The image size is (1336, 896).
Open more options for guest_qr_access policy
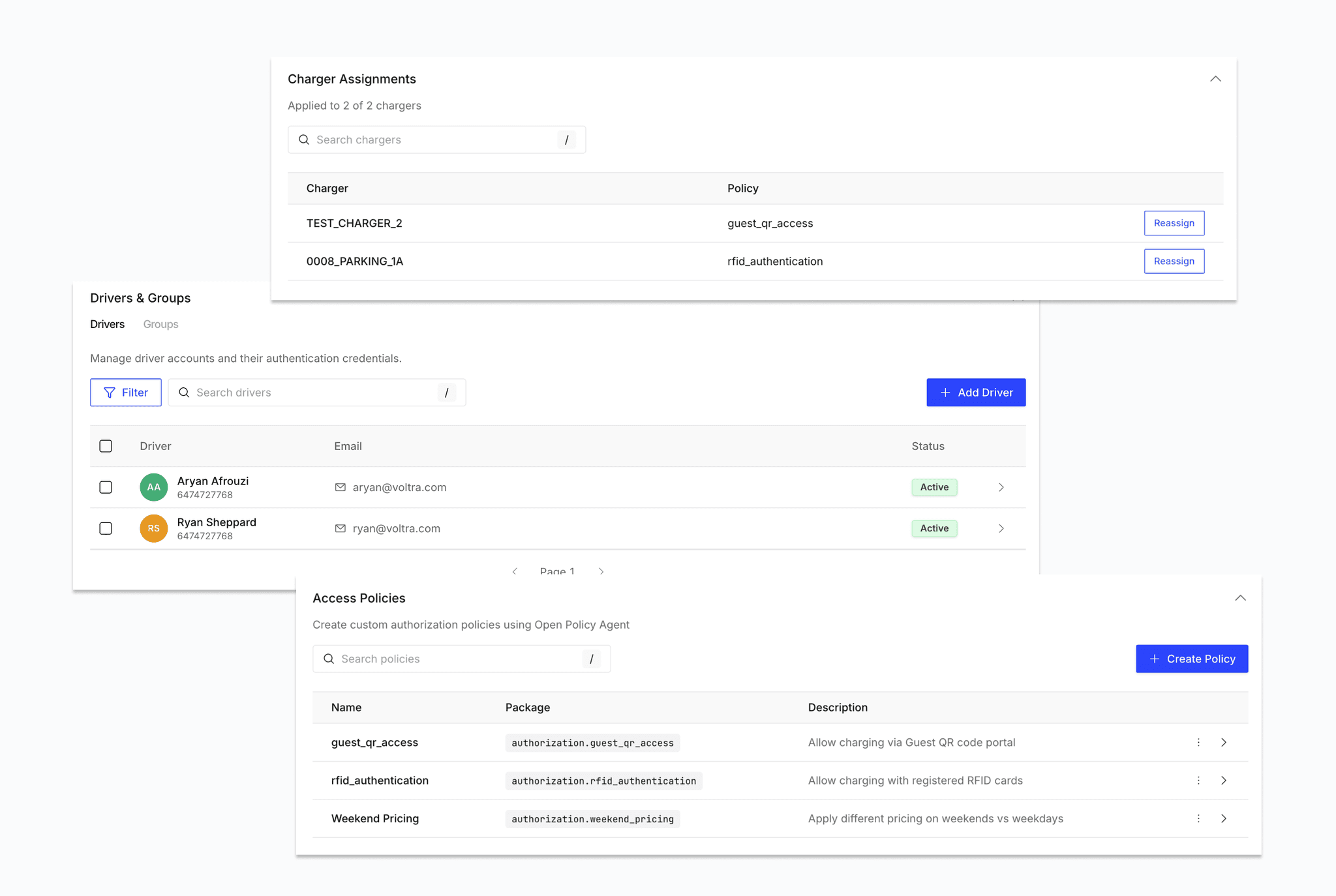1198,742
